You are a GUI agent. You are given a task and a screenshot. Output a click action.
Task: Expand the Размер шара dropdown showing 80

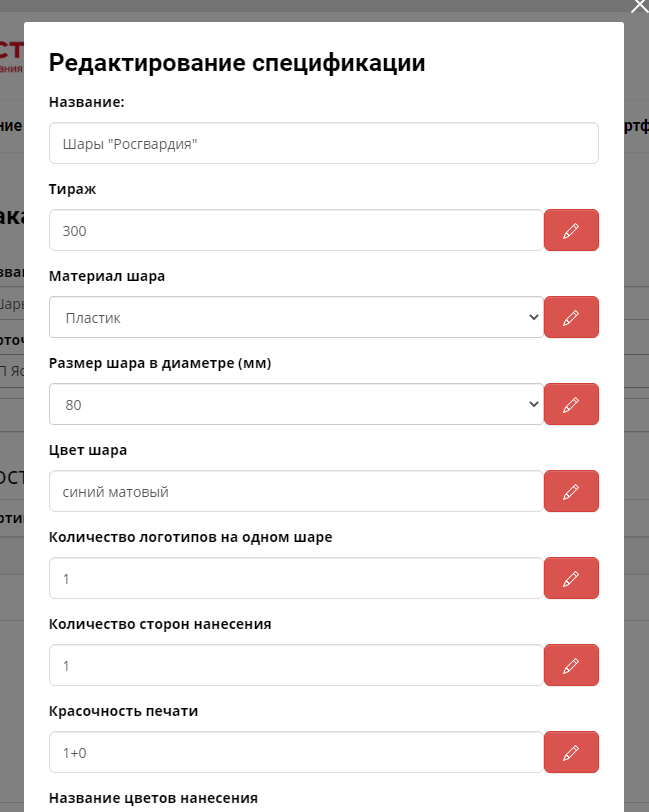pyautogui.click(x=296, y=405)
